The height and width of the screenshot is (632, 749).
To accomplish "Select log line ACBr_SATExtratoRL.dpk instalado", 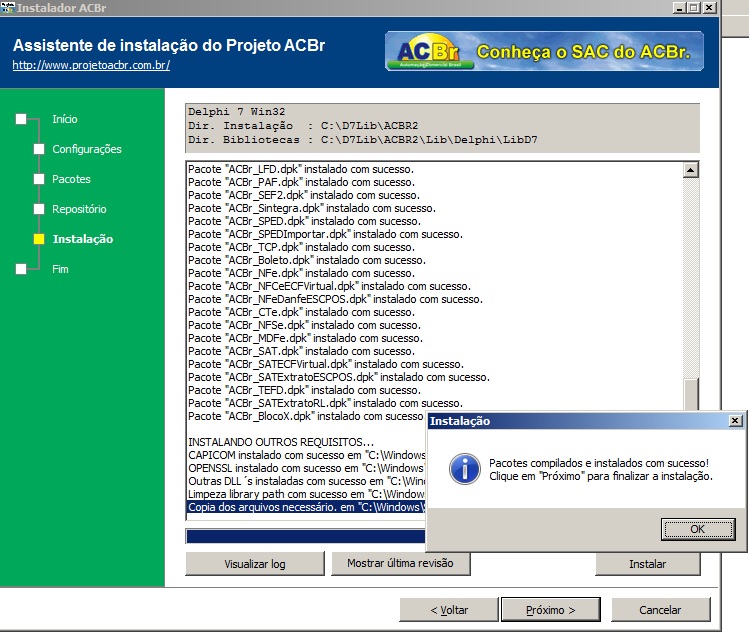I will [325, 403].
